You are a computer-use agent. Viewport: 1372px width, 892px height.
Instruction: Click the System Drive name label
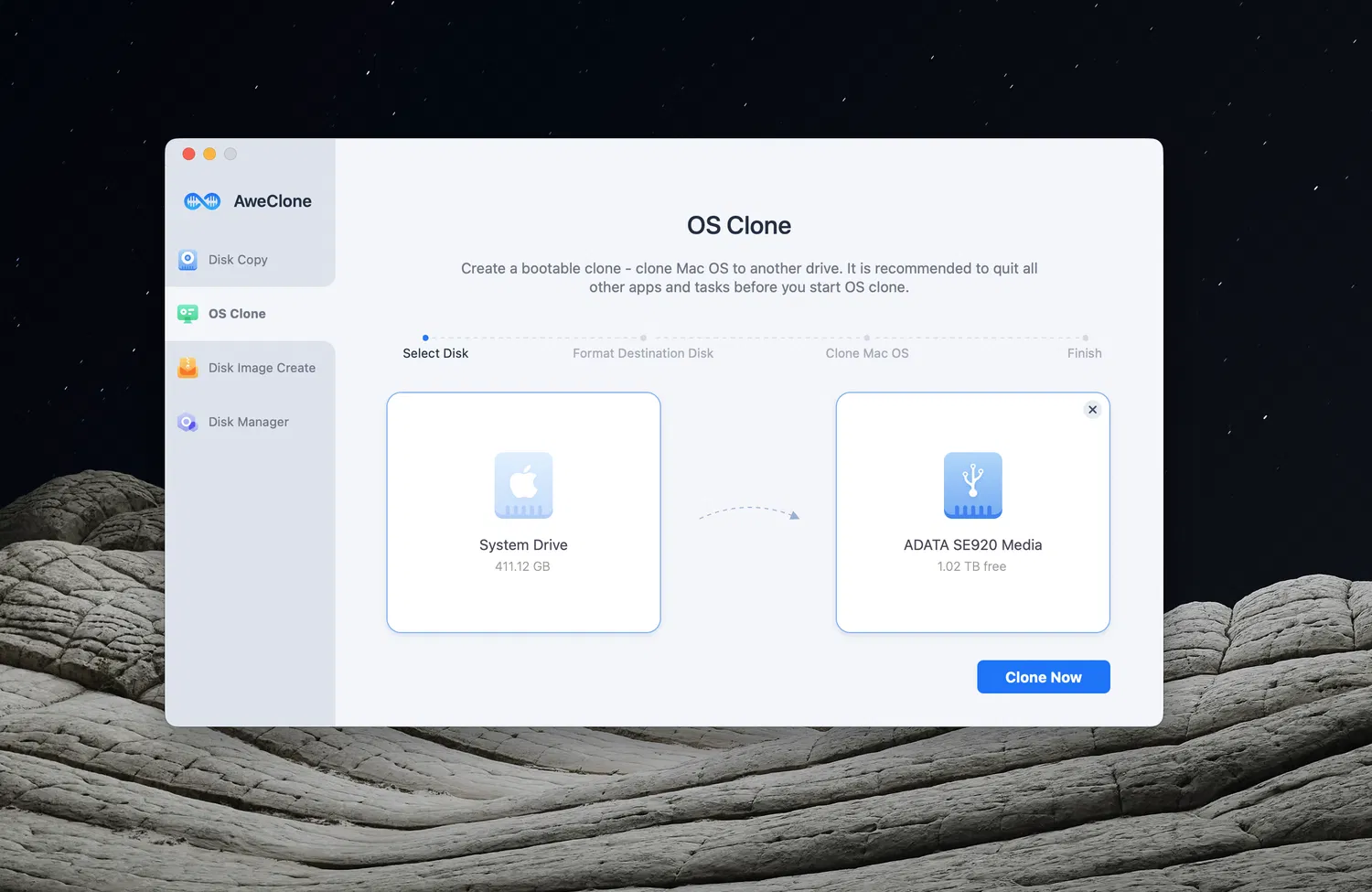click(523, 545)
